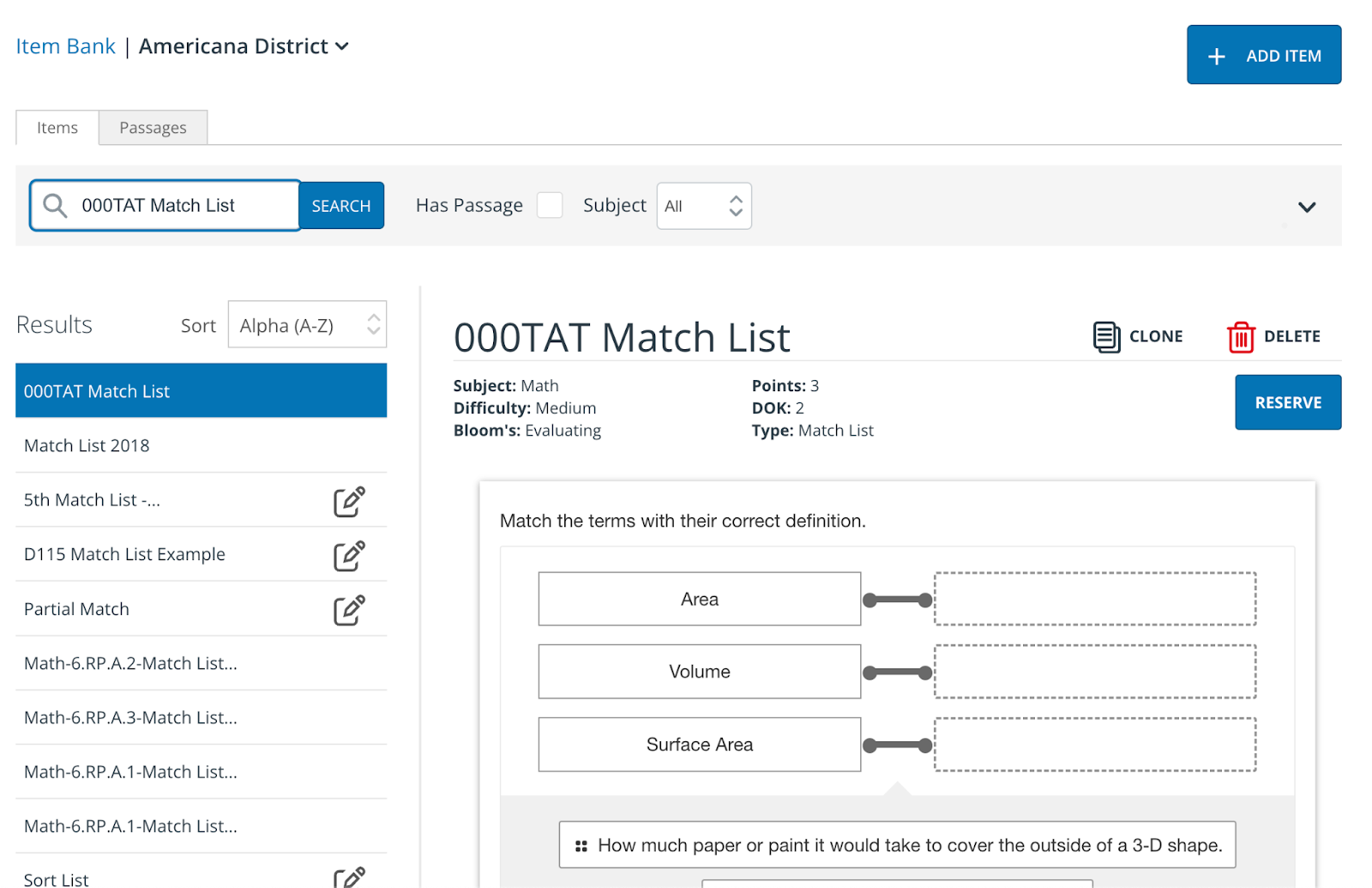This screenshot has height=888, width=1372.
Task: Click the Volume term box
Action: 700,672
